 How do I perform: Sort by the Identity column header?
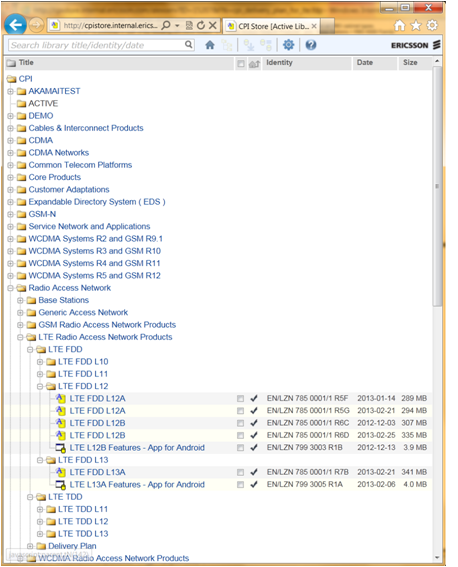click(307, 63)
